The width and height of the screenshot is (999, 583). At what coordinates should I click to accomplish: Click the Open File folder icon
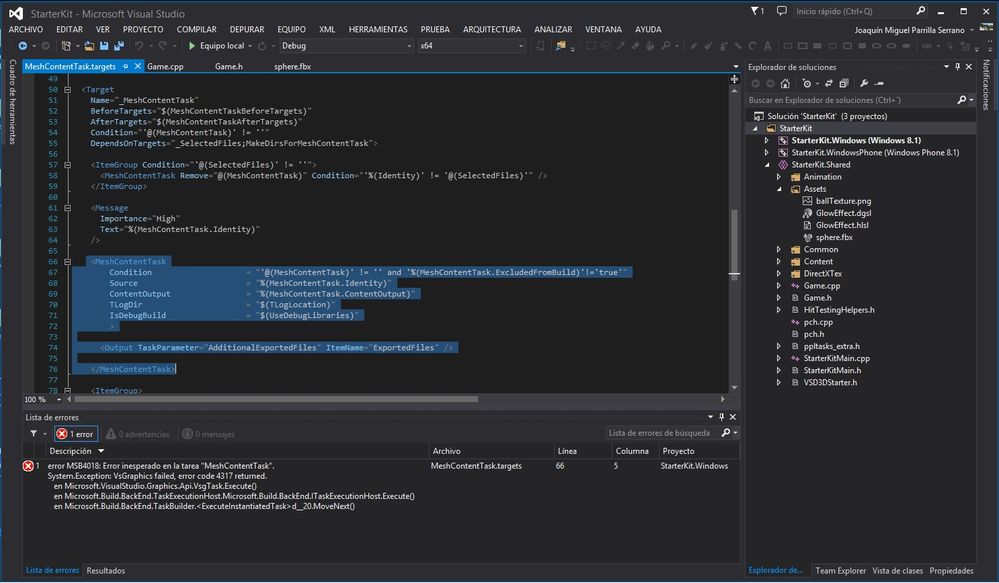coord(89,46)
